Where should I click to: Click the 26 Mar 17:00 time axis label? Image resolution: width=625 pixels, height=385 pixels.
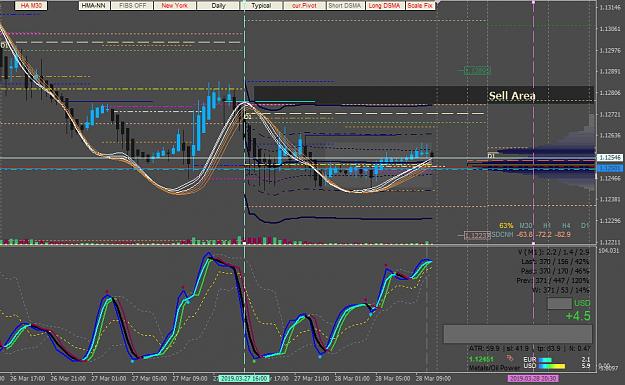(28, 378)
